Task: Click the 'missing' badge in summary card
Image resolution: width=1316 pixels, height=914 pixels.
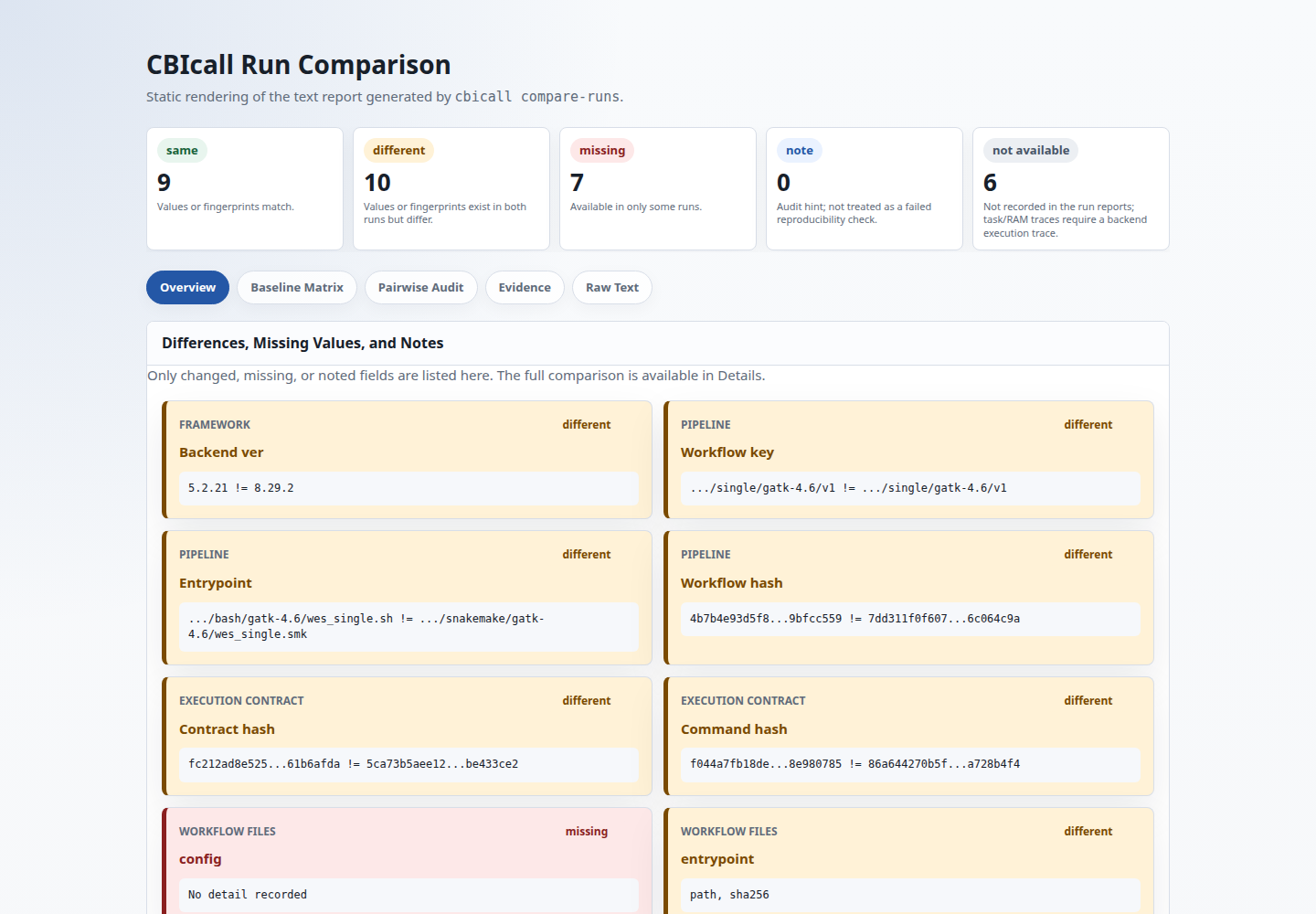Action: [x=602, y=151]
